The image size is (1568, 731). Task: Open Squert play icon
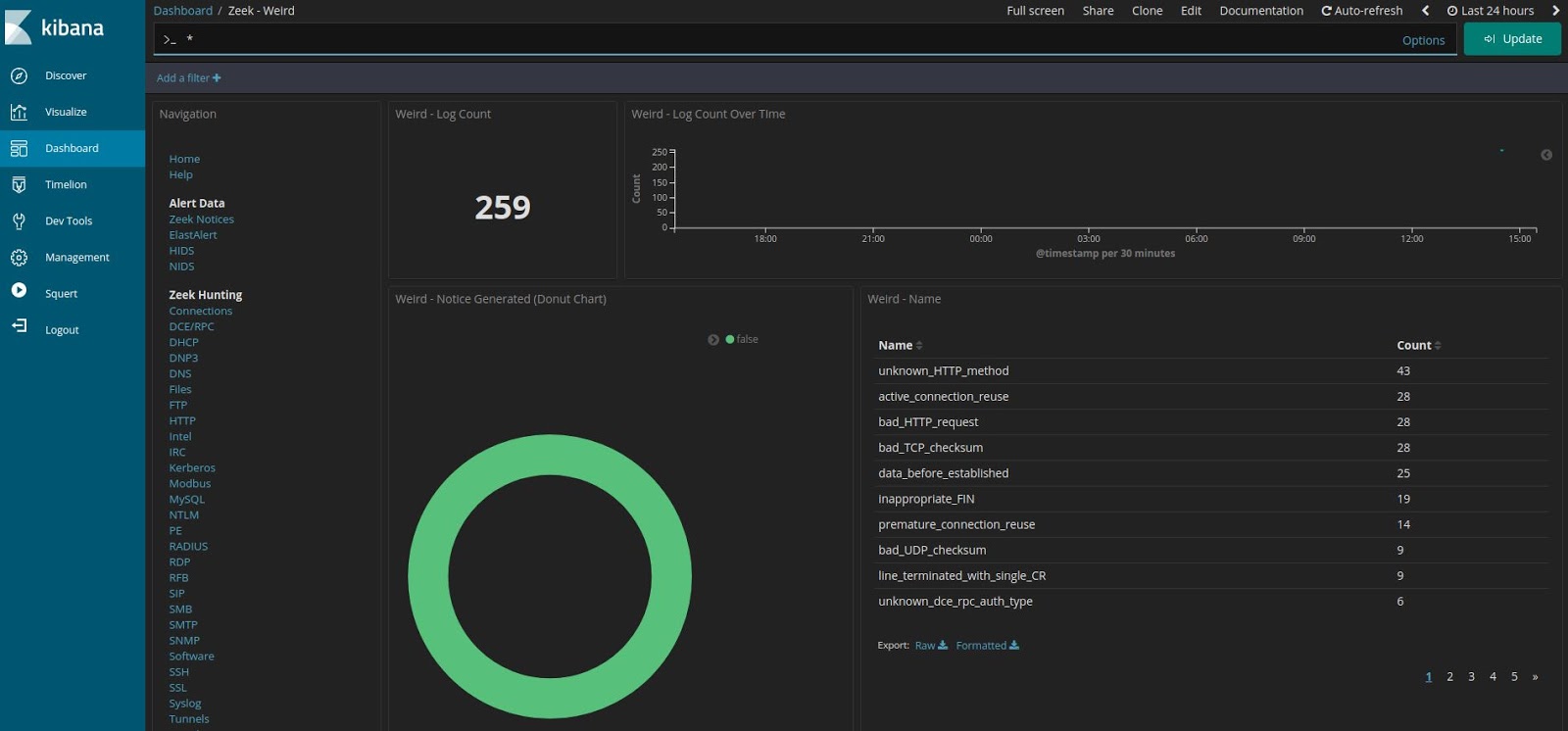click(x=19, y=290)
